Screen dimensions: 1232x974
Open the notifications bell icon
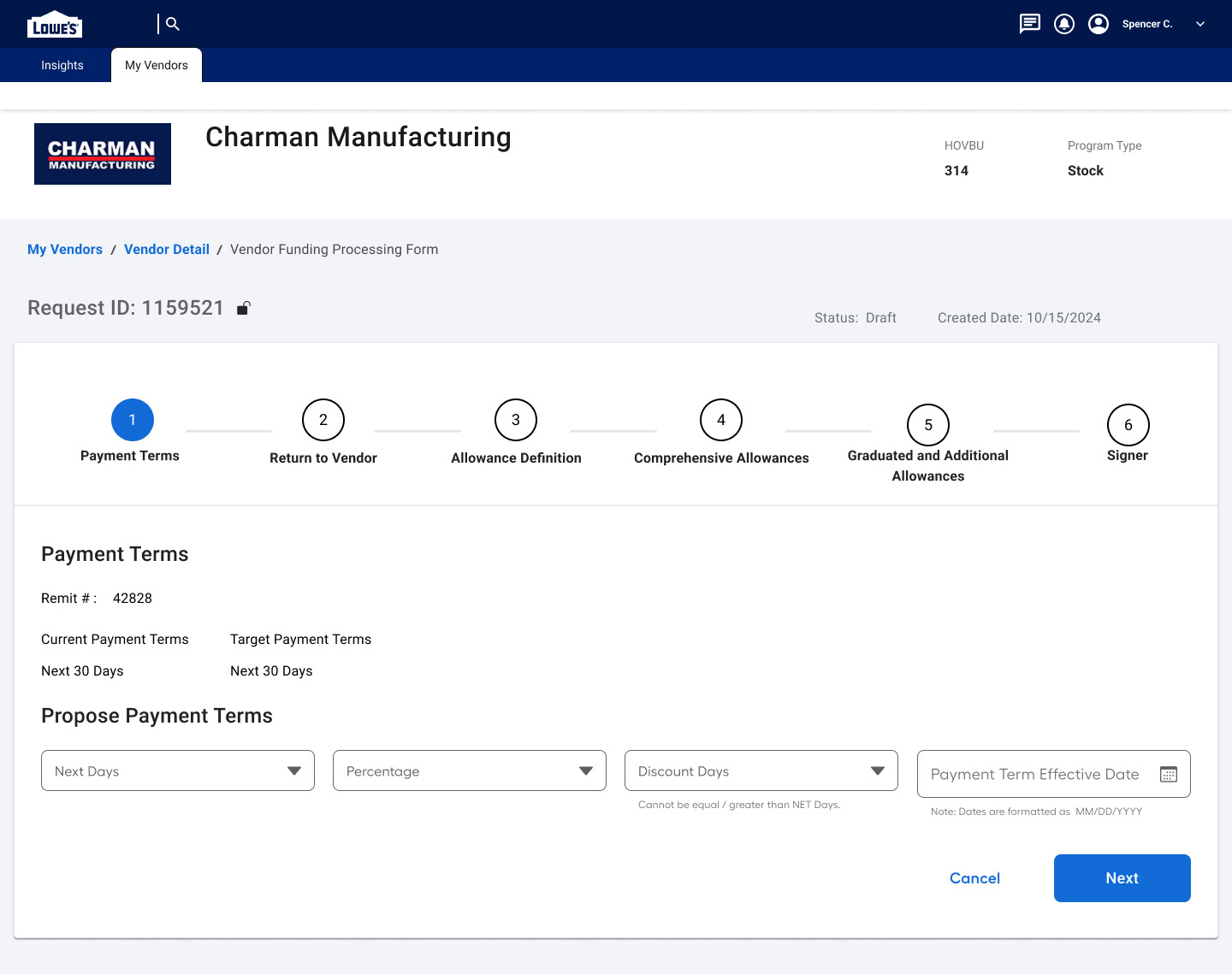(1064, 24)
